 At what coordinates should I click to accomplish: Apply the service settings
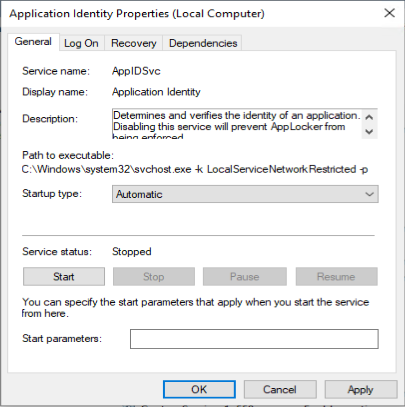click(x=361, y=389)
